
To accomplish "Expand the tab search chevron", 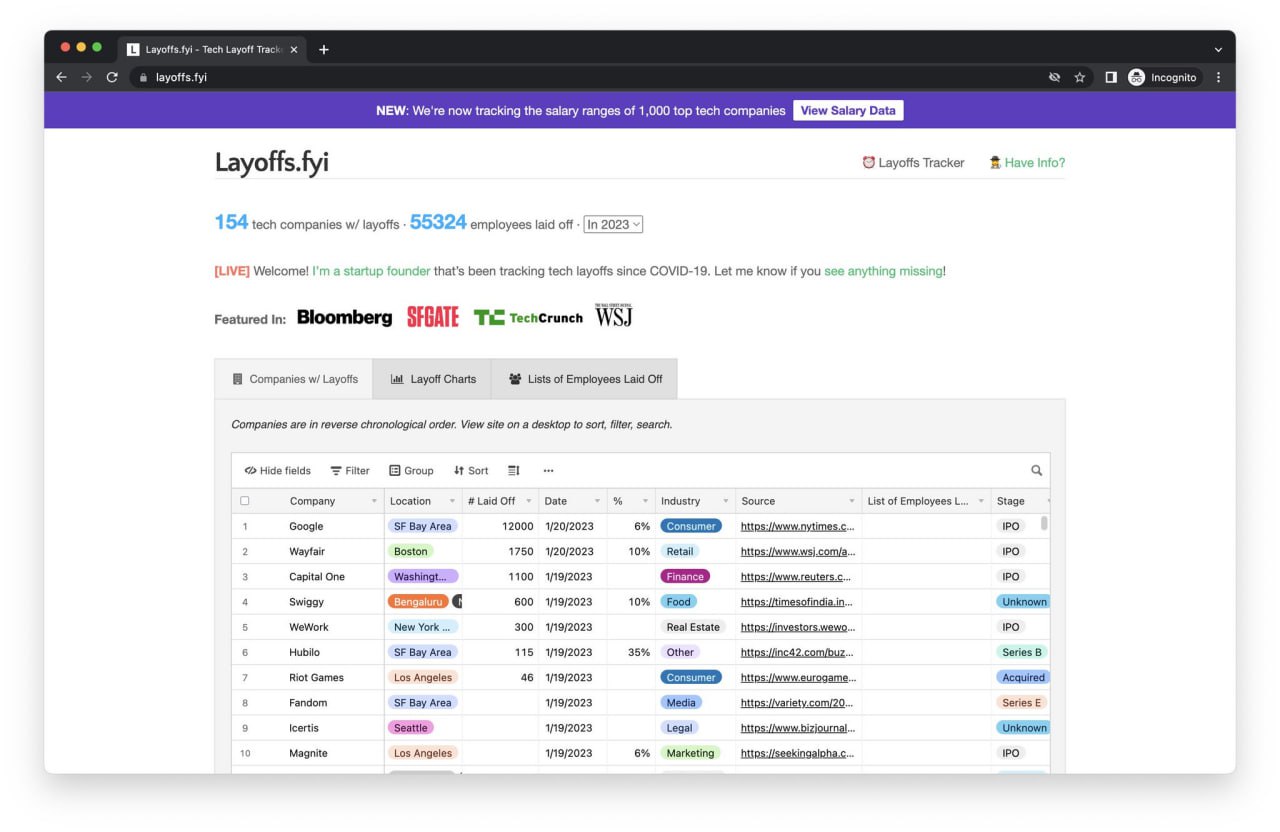I will 1218,50.
